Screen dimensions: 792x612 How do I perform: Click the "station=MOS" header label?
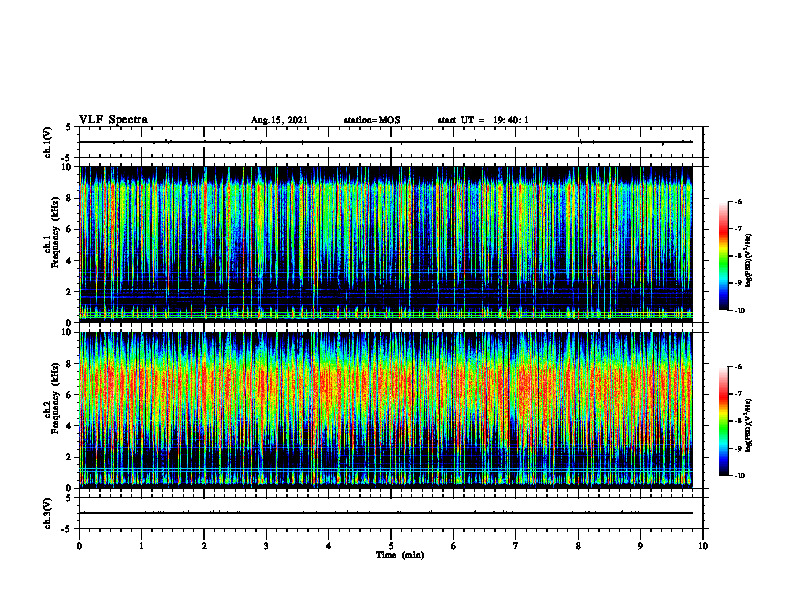pyautogui.click(x=372, y=120)
